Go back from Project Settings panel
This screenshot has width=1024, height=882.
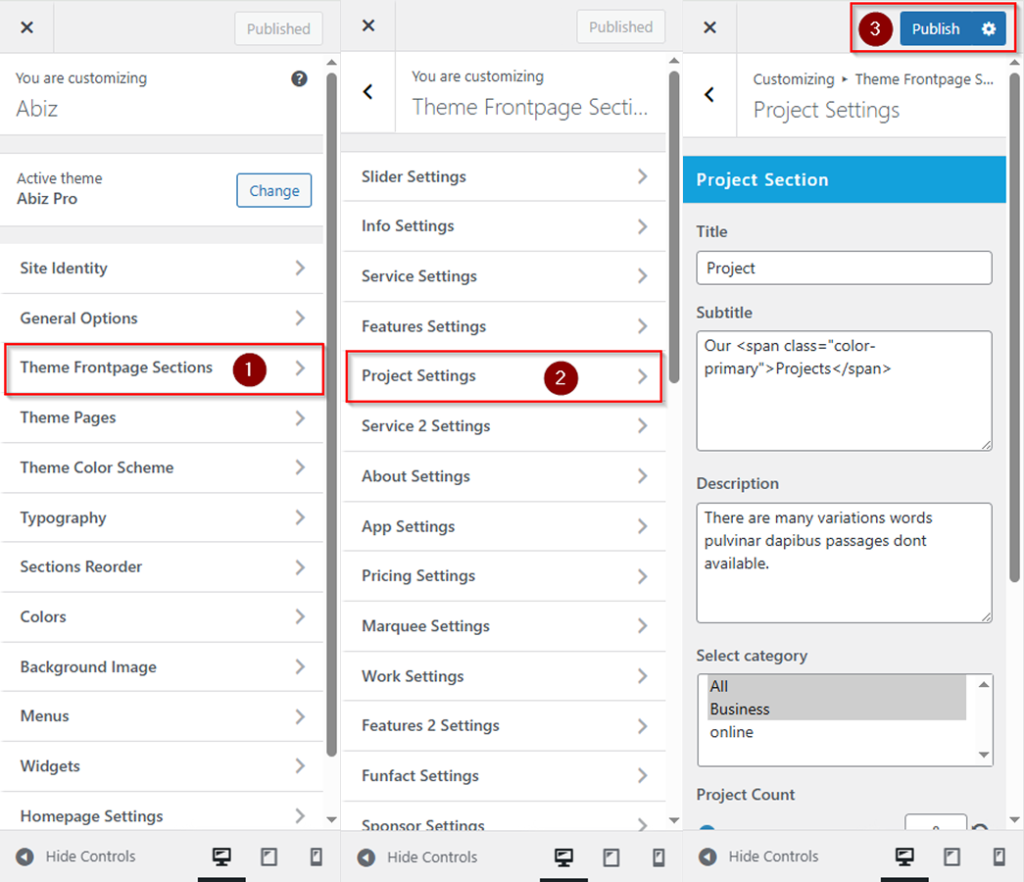click(x=710, y=95)
